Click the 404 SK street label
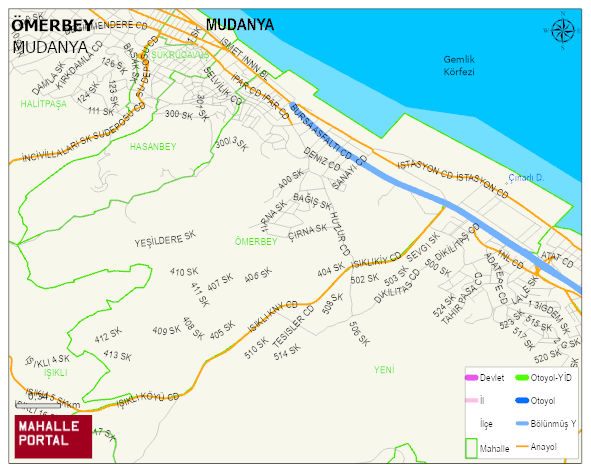Image resolution: width=591 pixels, height=472 pixels. (331, 270)
